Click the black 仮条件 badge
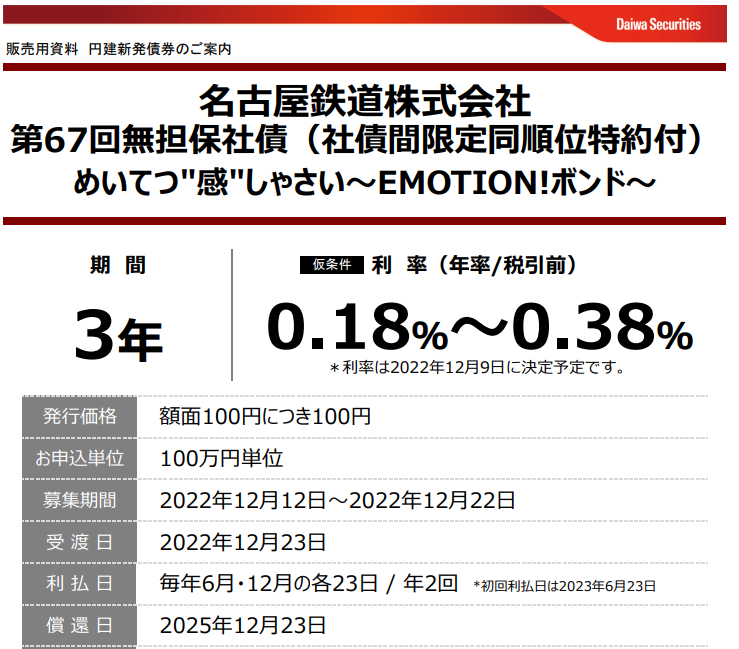 coord(331,265)
